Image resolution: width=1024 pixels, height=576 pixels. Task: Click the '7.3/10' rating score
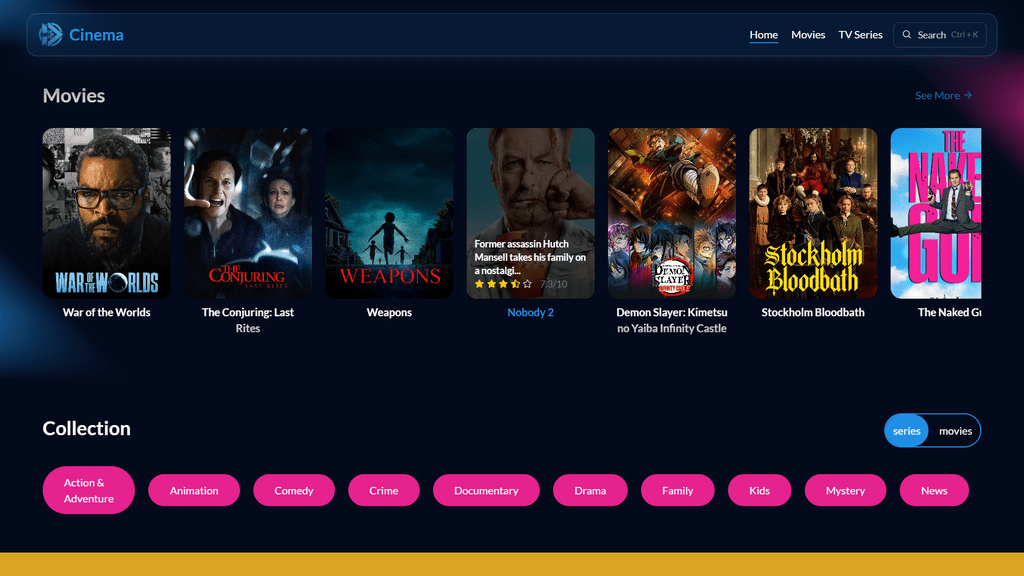pos(553,284)
